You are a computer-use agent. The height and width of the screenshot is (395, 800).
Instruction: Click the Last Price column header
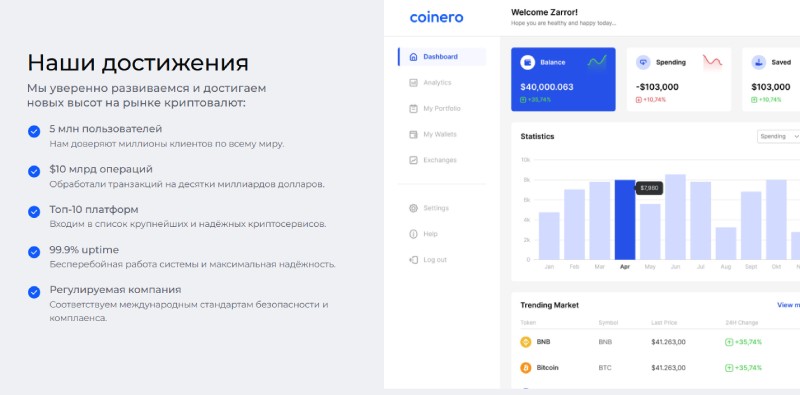(x=663, y=323)
